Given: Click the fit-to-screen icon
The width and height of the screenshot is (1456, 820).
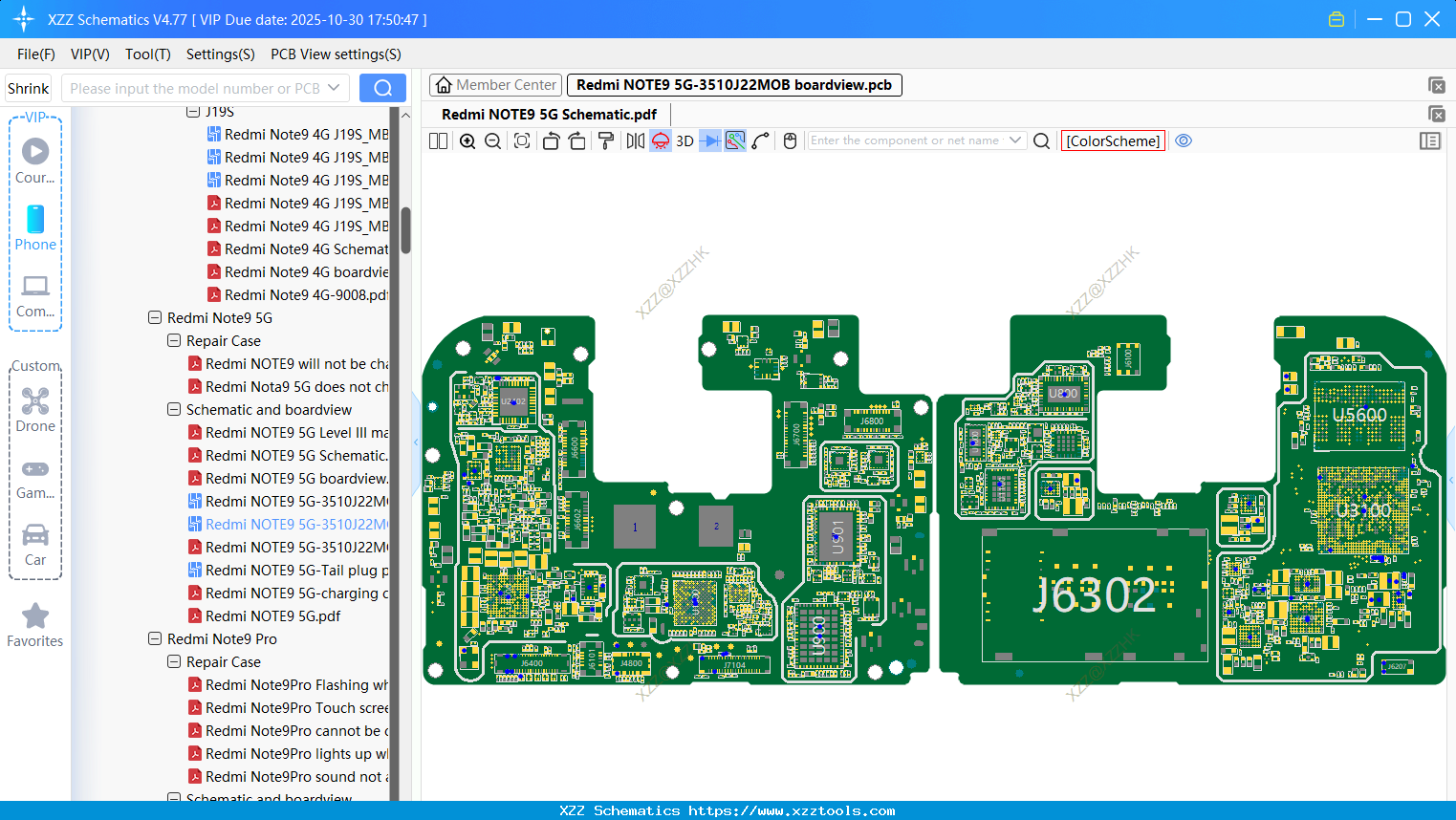Looking at the screenshot, I should 522,141.
